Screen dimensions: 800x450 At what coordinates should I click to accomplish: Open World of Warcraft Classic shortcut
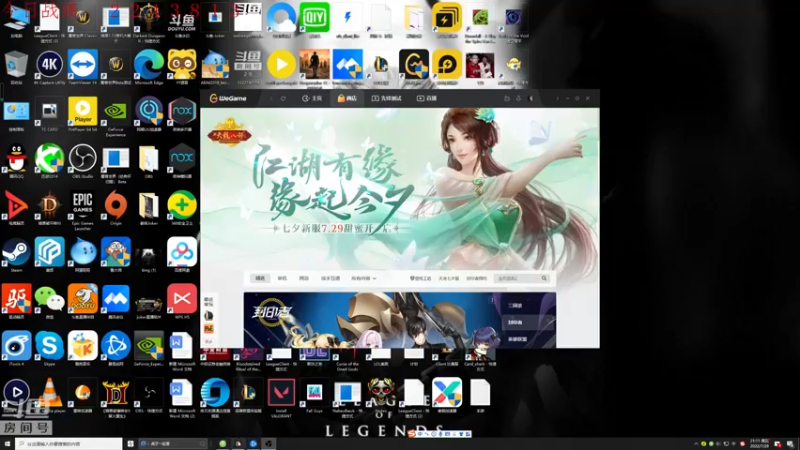[x=83, y=20]
